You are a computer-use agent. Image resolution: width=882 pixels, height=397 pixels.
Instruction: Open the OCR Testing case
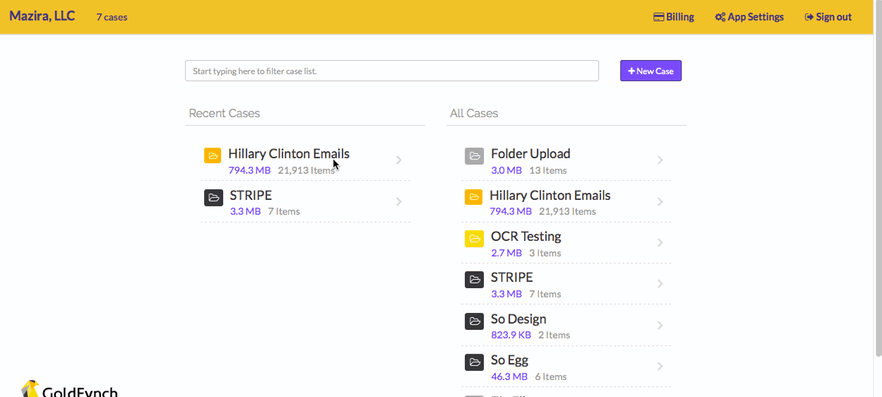(526, 236)
